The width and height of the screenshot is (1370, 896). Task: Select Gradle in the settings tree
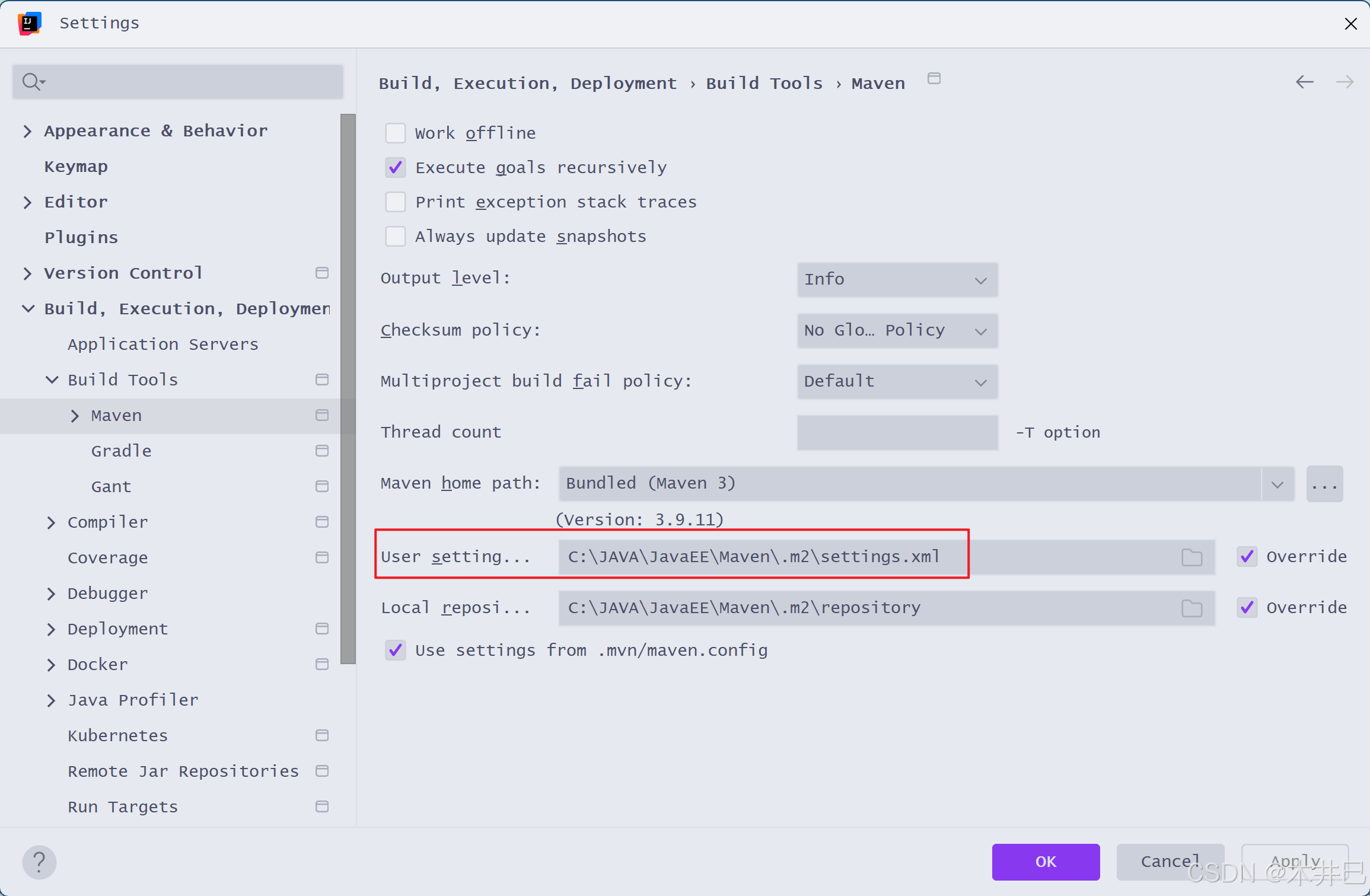(x=121, y=451)
